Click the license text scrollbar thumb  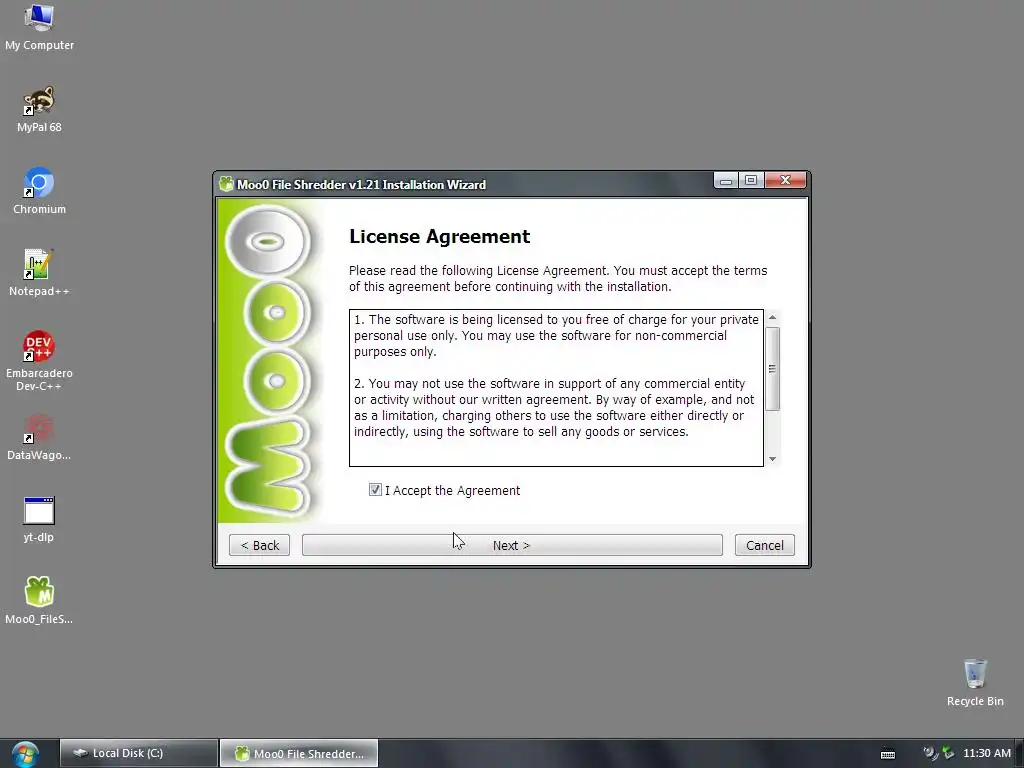point(773,369)
